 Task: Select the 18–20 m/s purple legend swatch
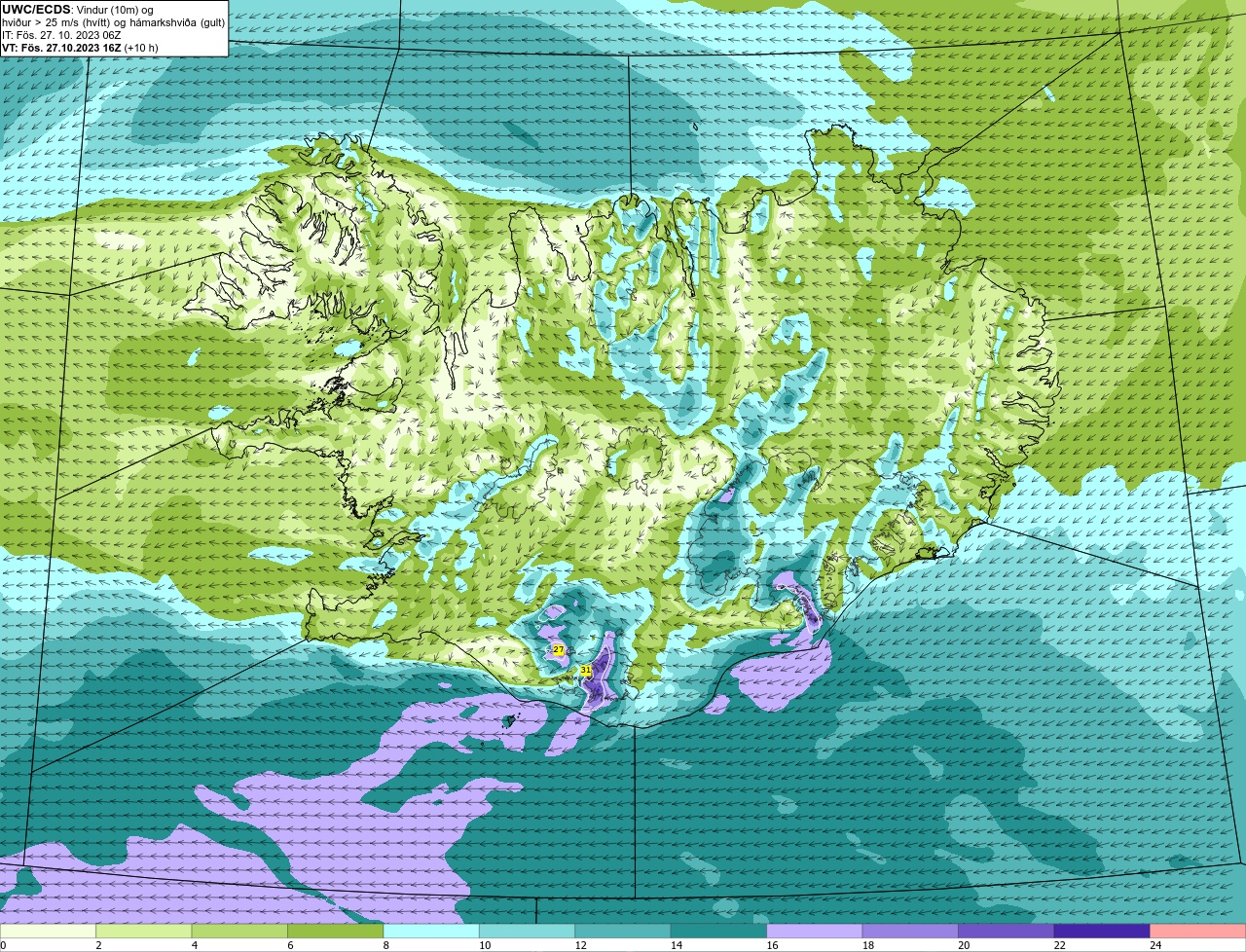click(911, 931)
